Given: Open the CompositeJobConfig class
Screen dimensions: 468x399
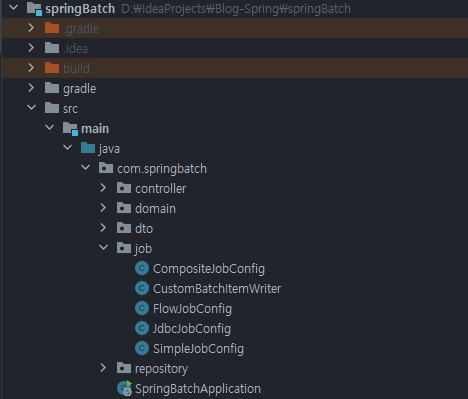Looking at the screenshot, I should pos(209,269).
